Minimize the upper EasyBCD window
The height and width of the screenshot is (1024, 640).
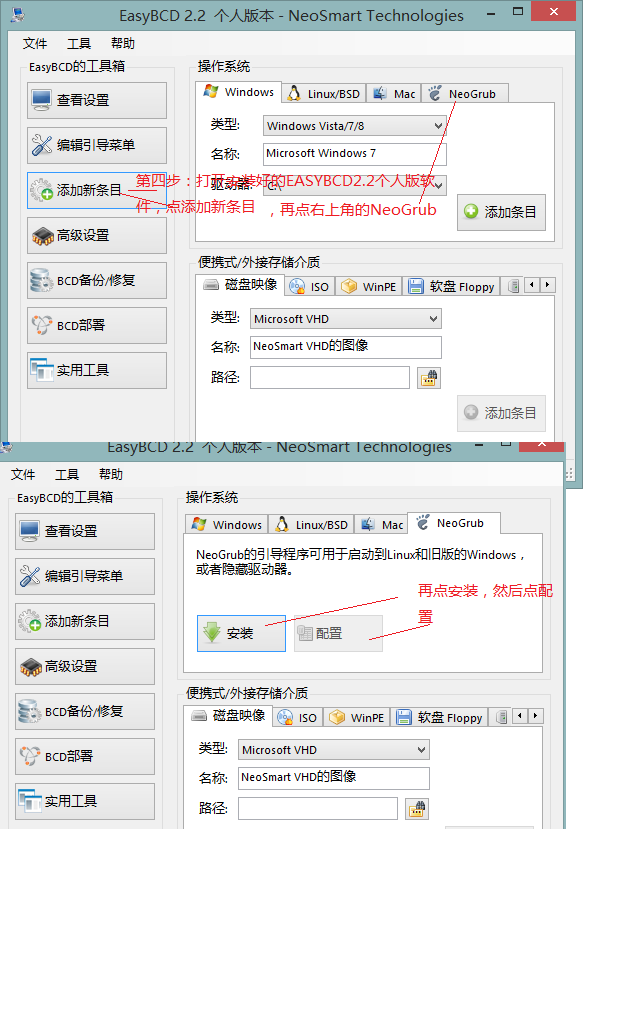pyautogui.click(x=491, y=12)
